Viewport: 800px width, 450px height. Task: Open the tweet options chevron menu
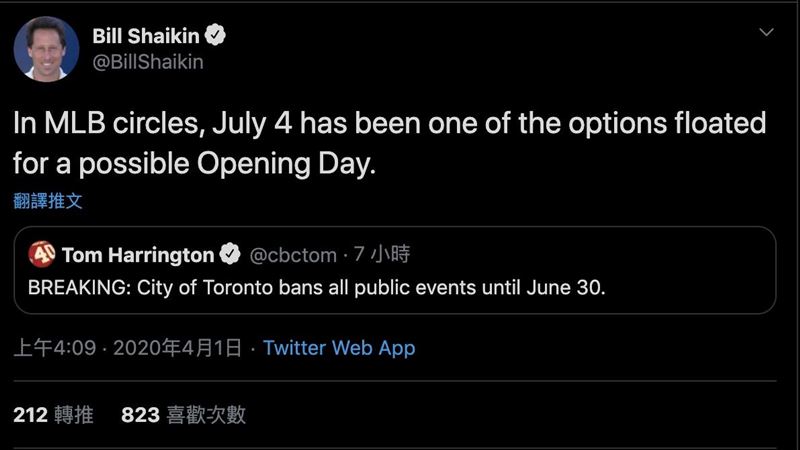[766, 33]
